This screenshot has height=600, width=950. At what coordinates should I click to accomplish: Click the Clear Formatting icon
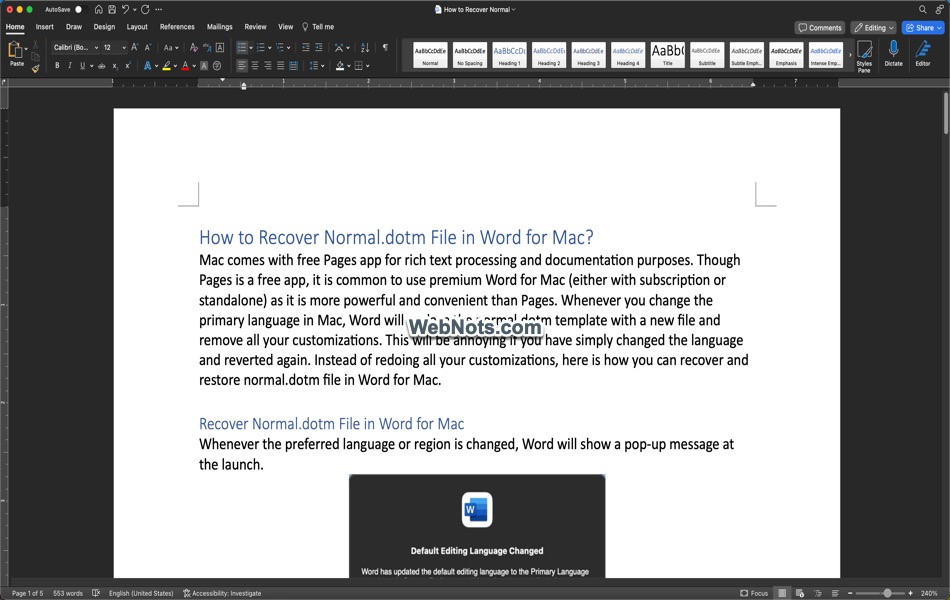pos(194,47)
